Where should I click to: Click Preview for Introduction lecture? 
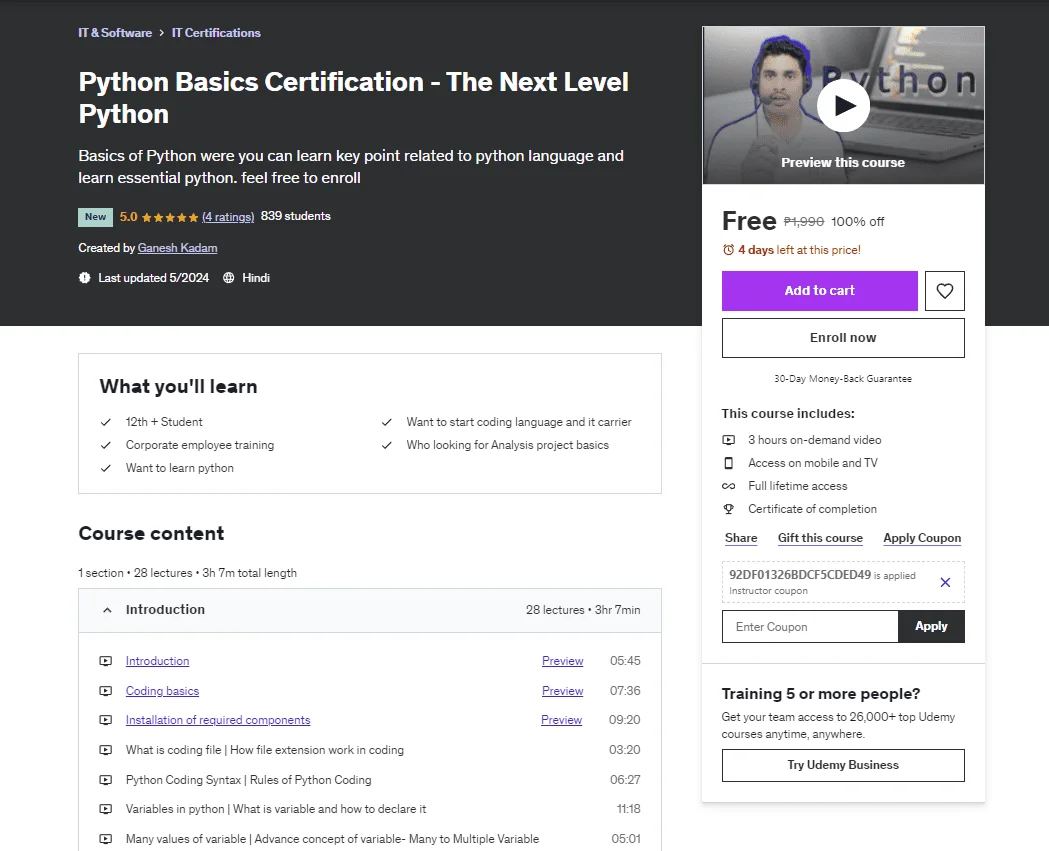(563, 661)
